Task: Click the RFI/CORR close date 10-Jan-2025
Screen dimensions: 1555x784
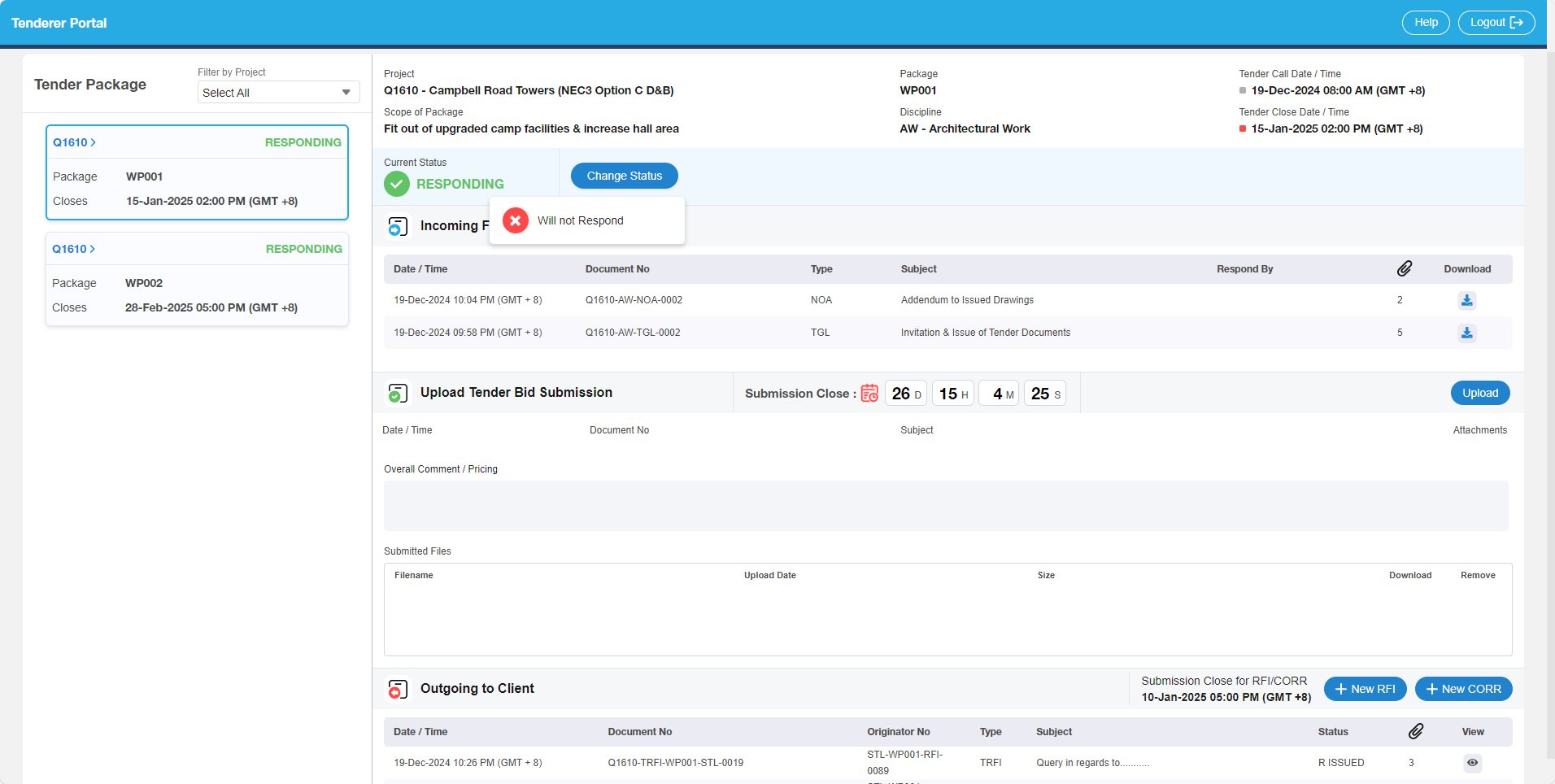Action: pyautogui.click(x=1226, y=697)
